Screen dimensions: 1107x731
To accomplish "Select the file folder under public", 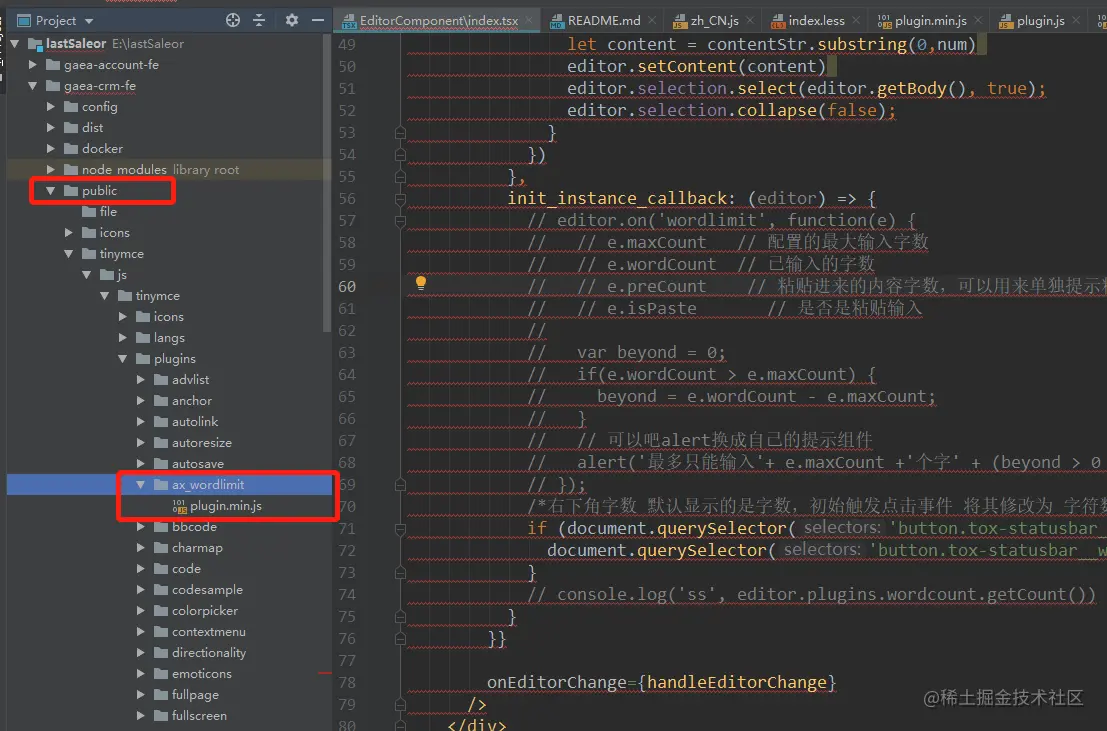I will click(100, 212).
